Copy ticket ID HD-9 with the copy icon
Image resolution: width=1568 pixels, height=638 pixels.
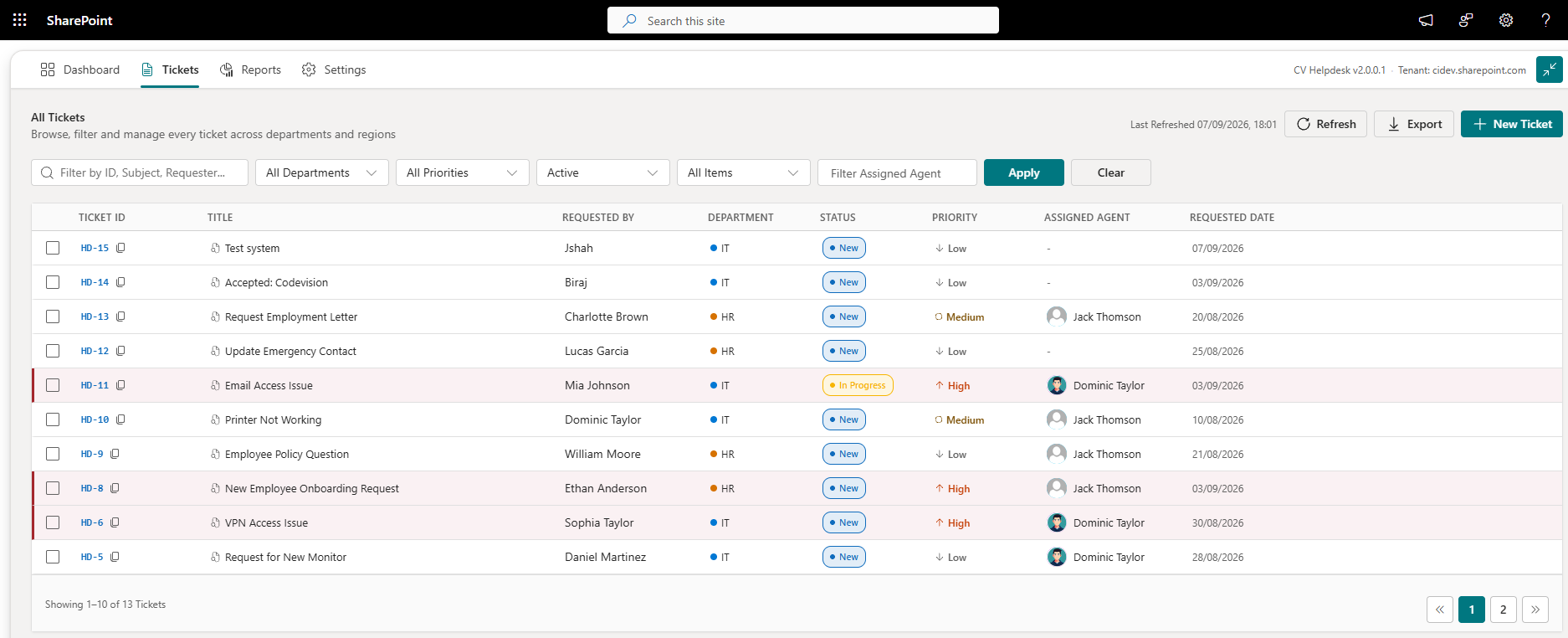tap(115, 454)
